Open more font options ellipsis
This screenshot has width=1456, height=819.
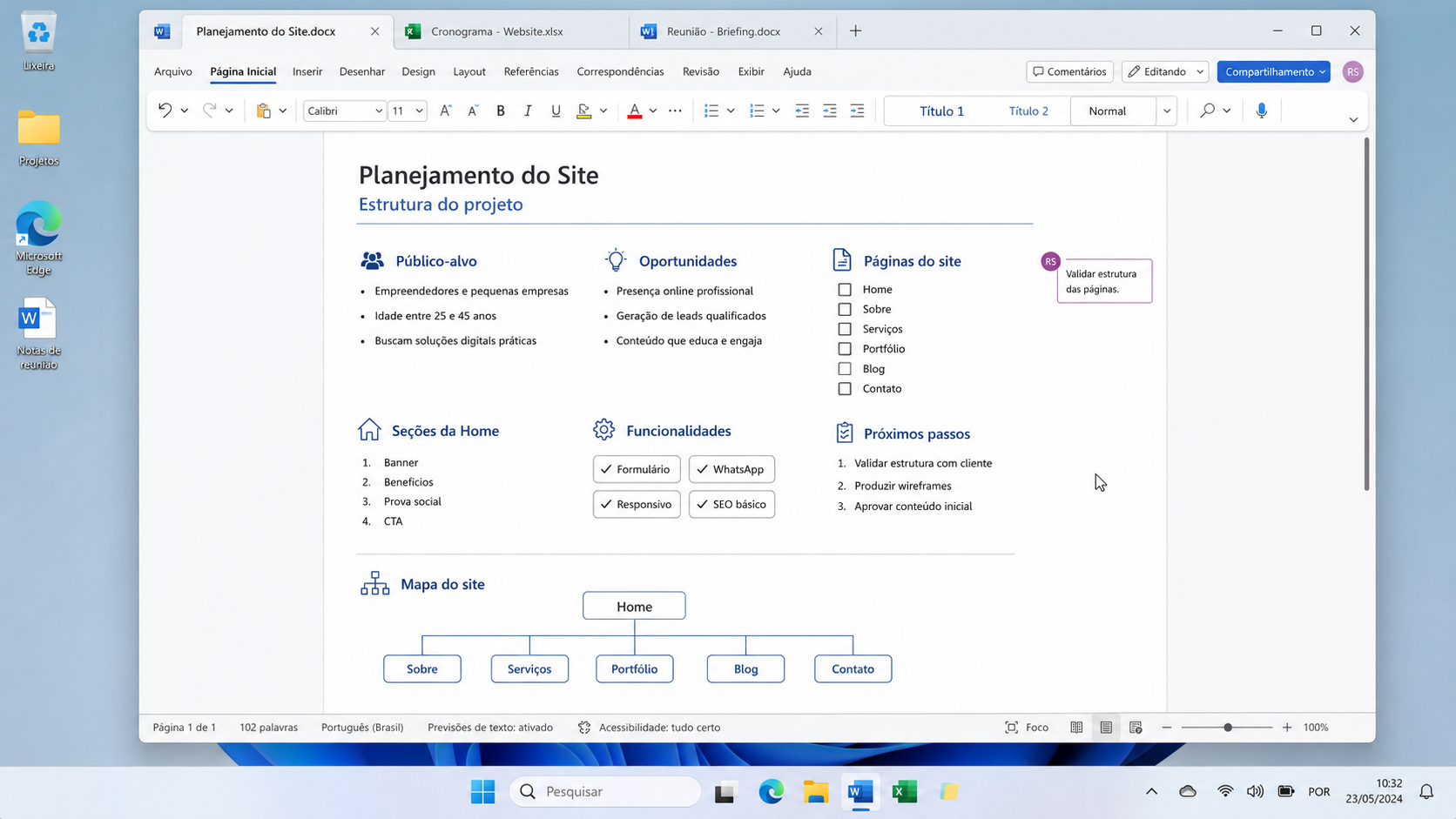point(675,111)
